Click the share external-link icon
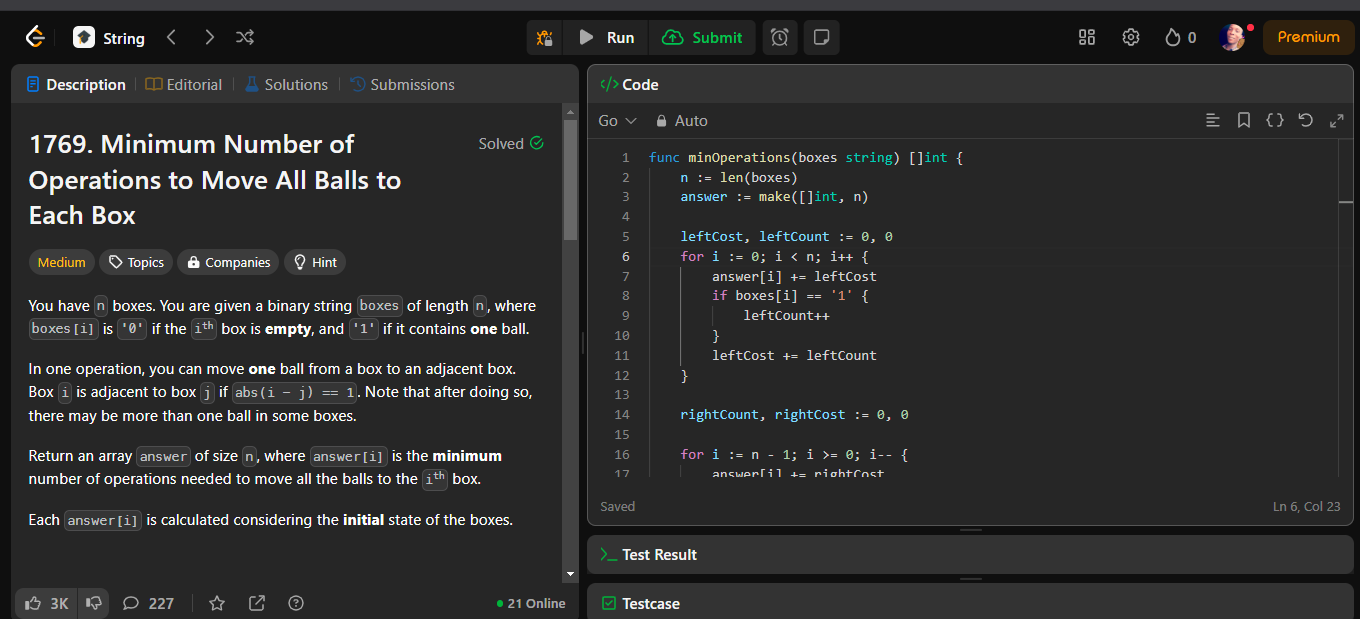This screenshot has height=619, width=1360. coord(257,603)
